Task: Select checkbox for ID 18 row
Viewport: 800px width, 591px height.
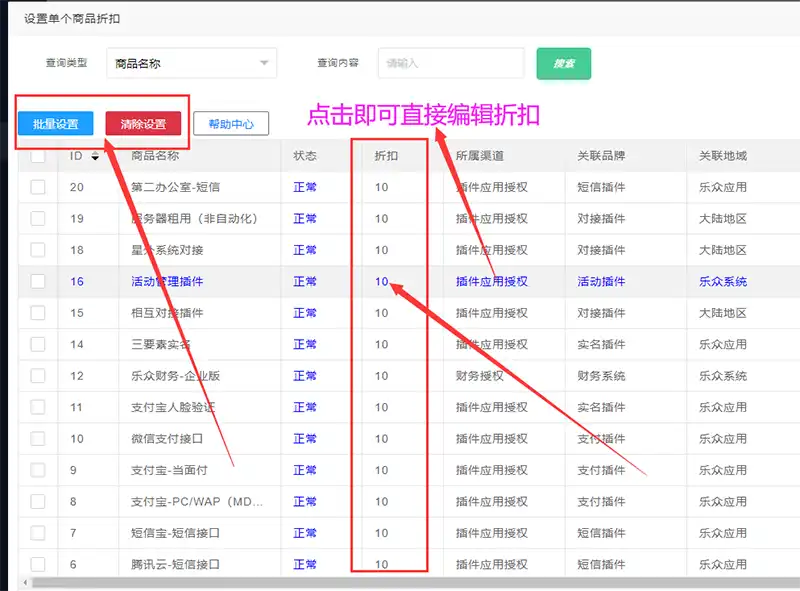Action: (x=38, y=250)
